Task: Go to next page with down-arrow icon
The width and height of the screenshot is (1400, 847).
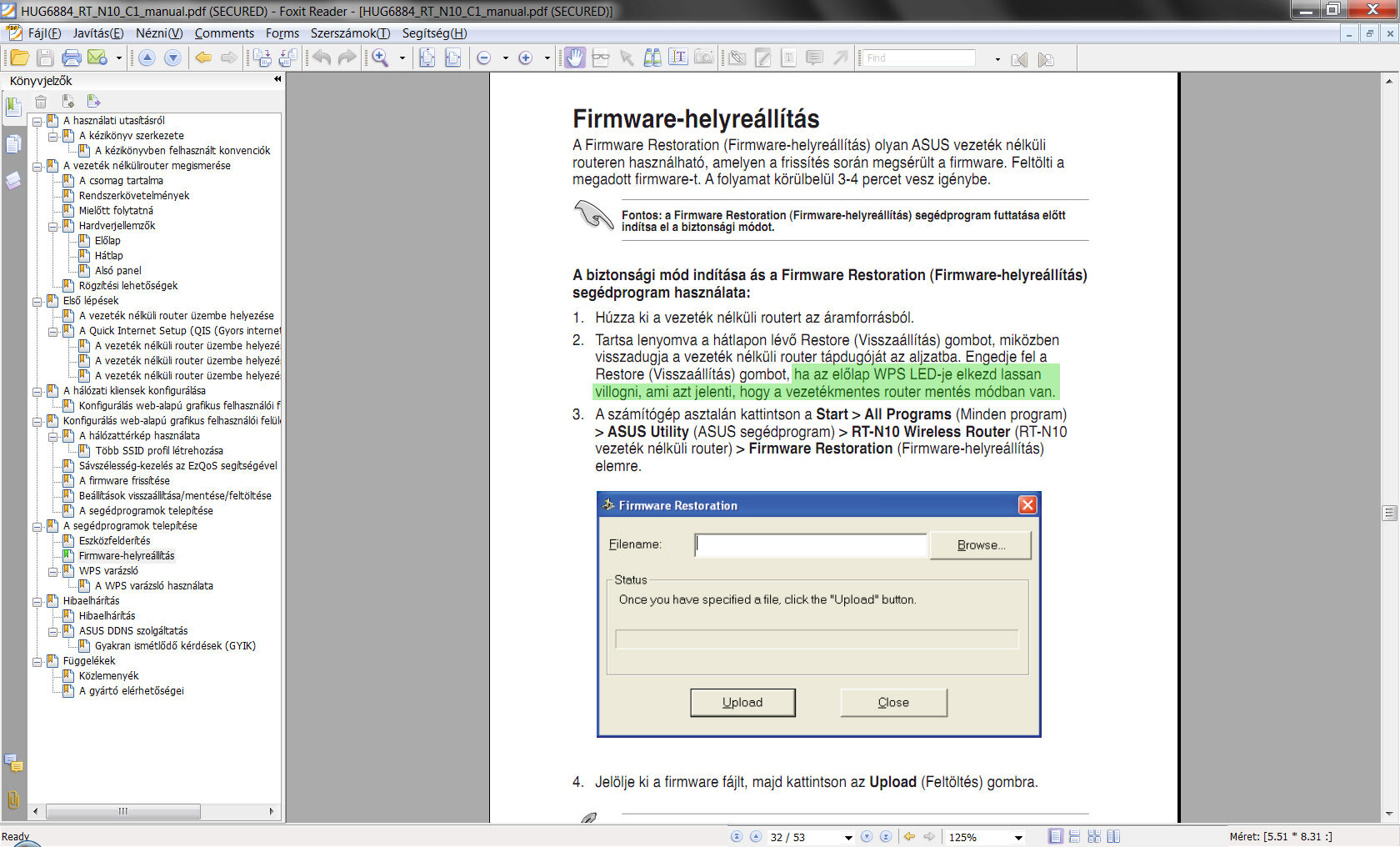Action: click(x=172, y=58)
